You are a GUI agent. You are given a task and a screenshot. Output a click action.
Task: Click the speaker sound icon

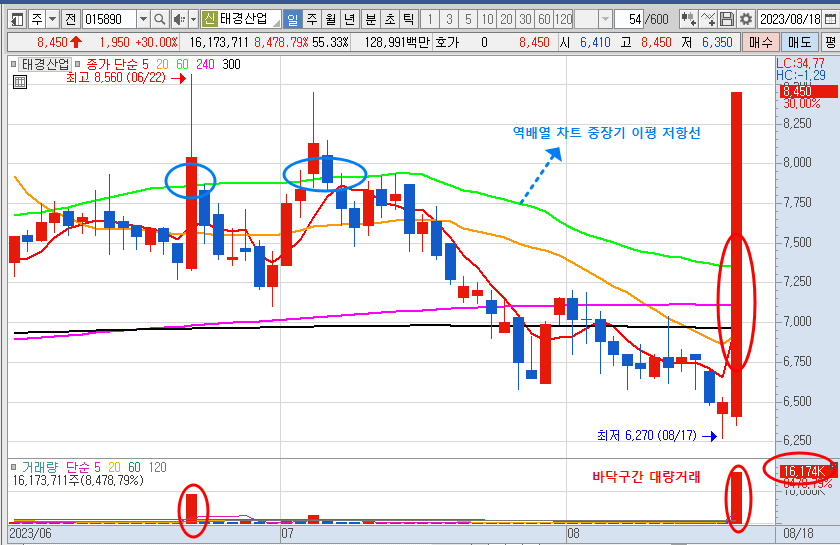coord(179,20)
